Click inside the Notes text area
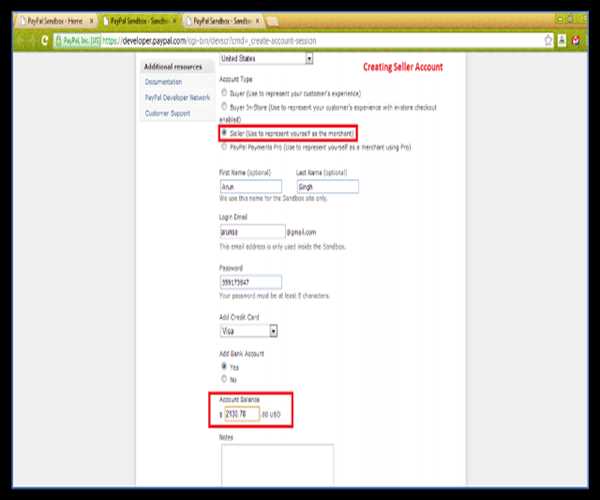Viewport: 600px width, 500px height. [276, 465]
